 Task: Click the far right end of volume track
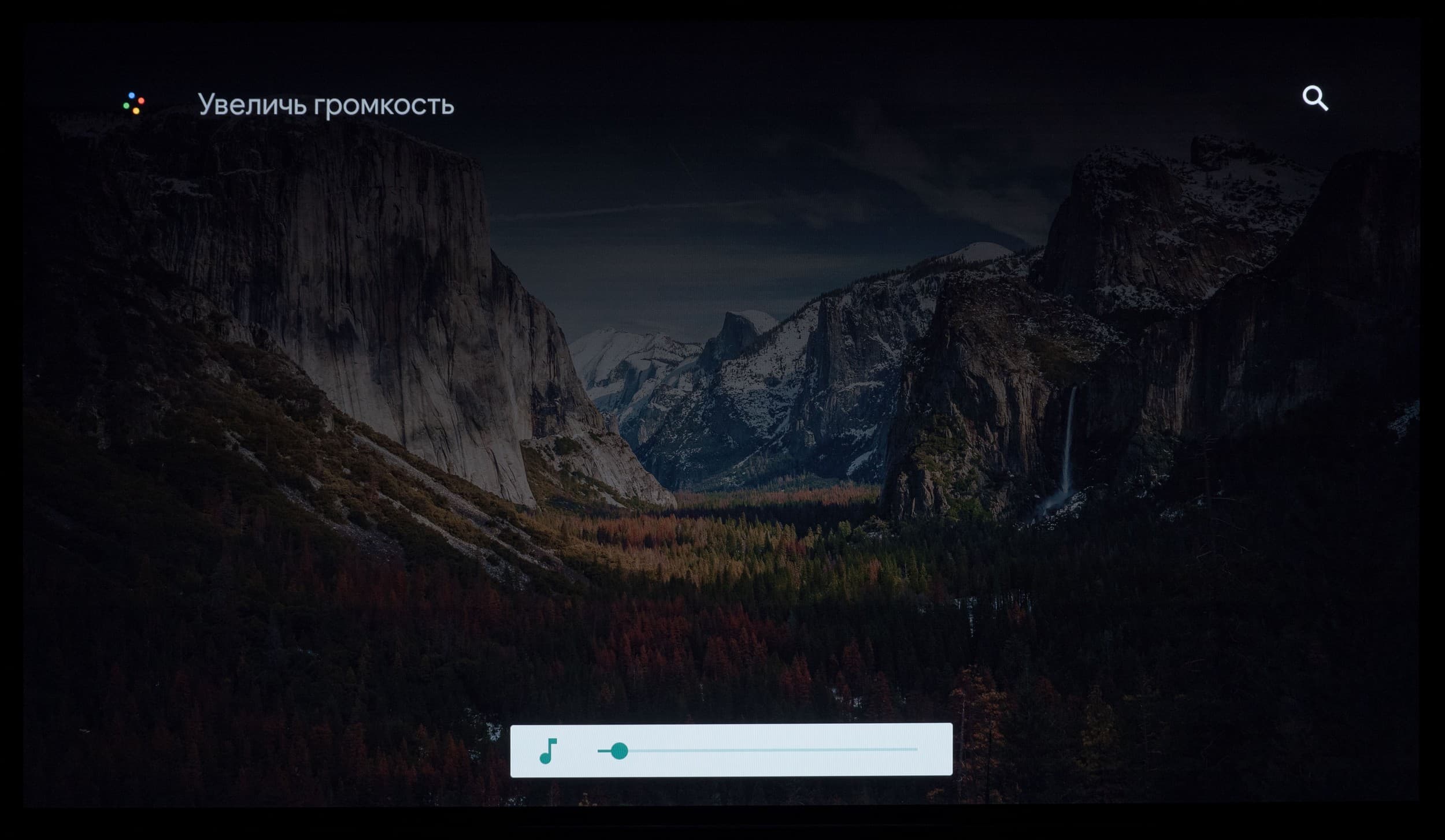(916, 749)
